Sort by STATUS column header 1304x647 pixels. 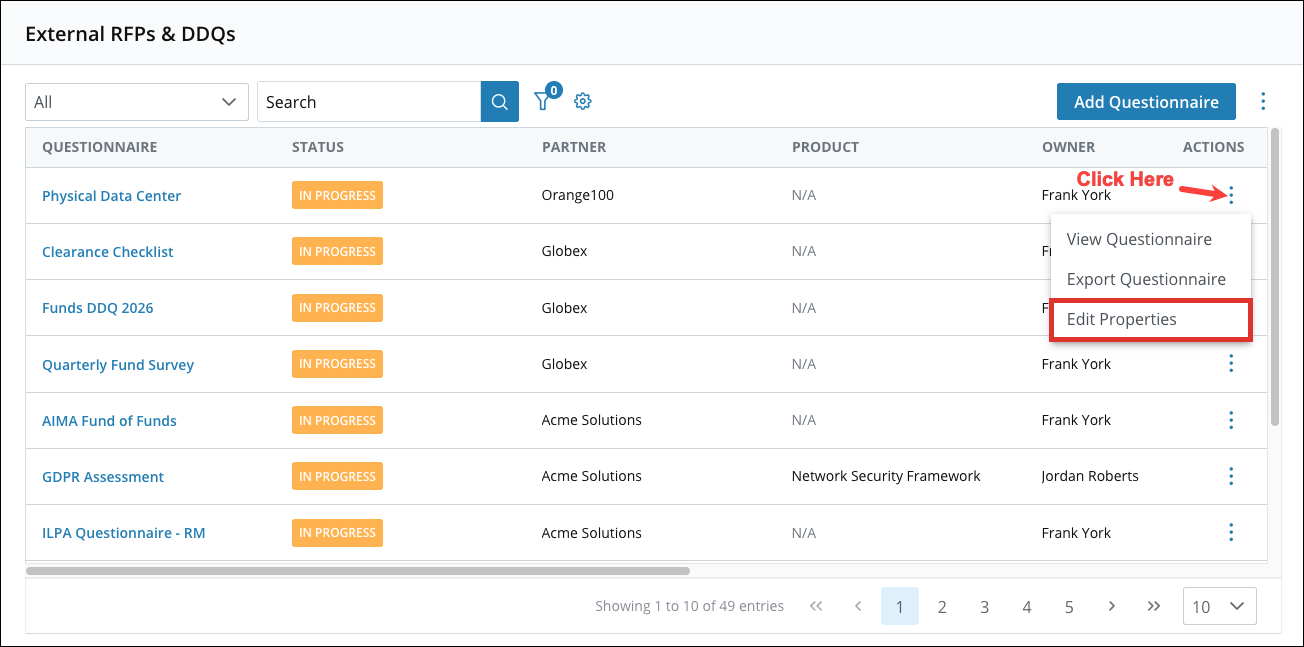tap(318, 147)
